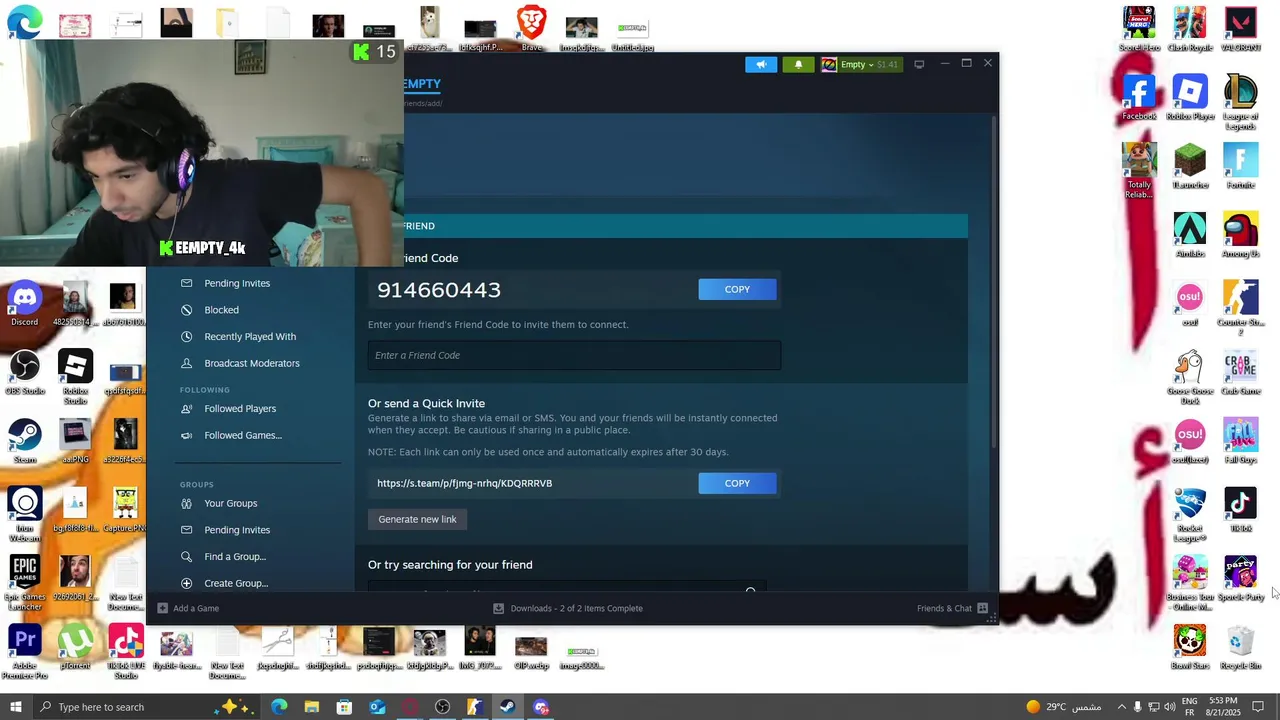Screen dimensions: 1280x720
Task: Open Friends & Chat in Steam
Action: point(952,608)
